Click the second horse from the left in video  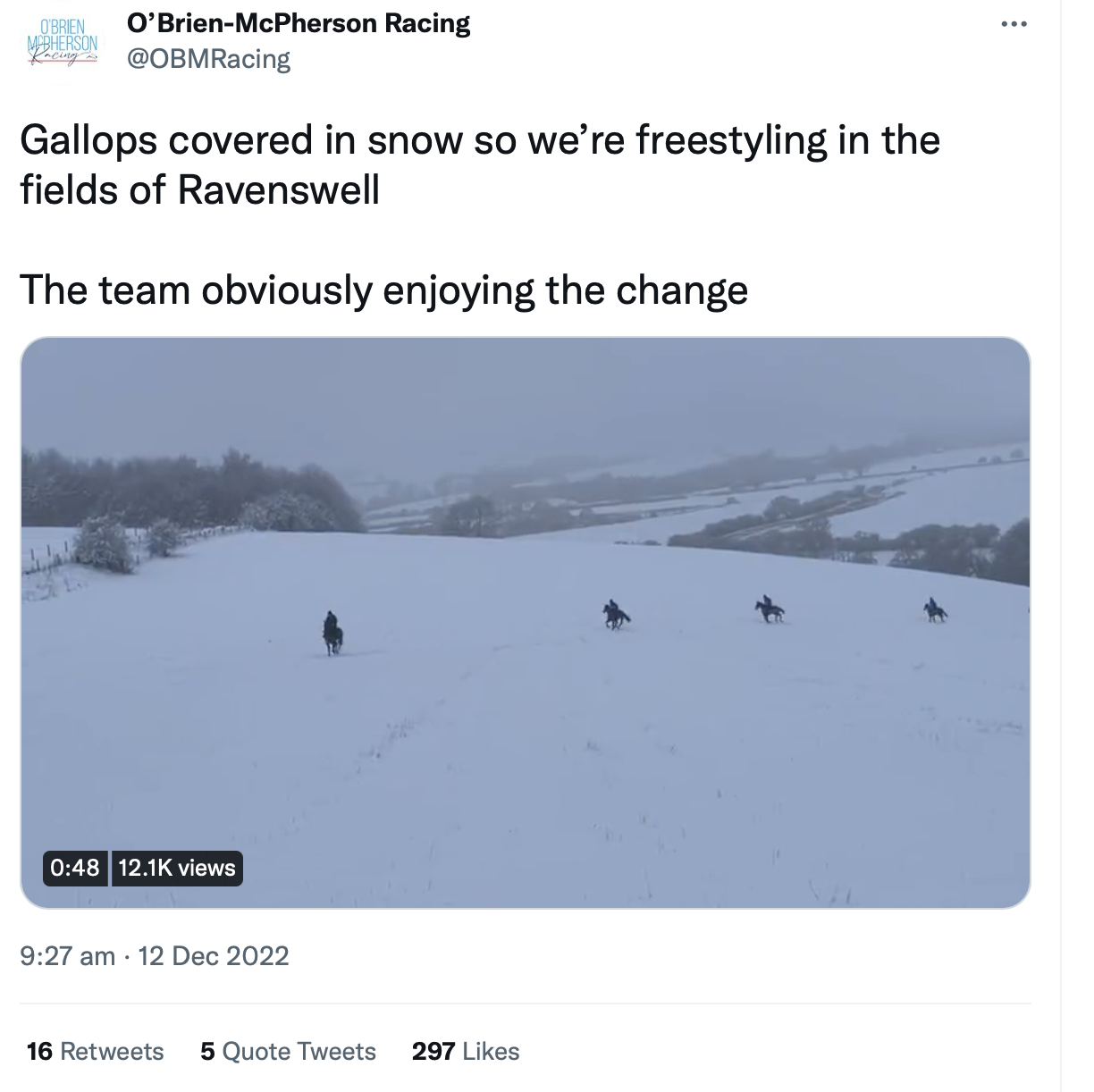616,614
